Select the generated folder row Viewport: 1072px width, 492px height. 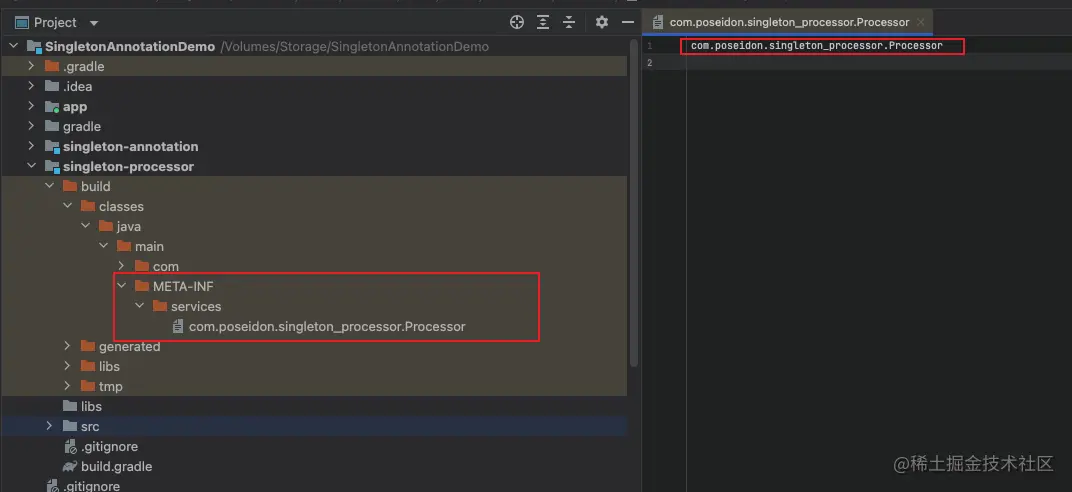point(314,346)
